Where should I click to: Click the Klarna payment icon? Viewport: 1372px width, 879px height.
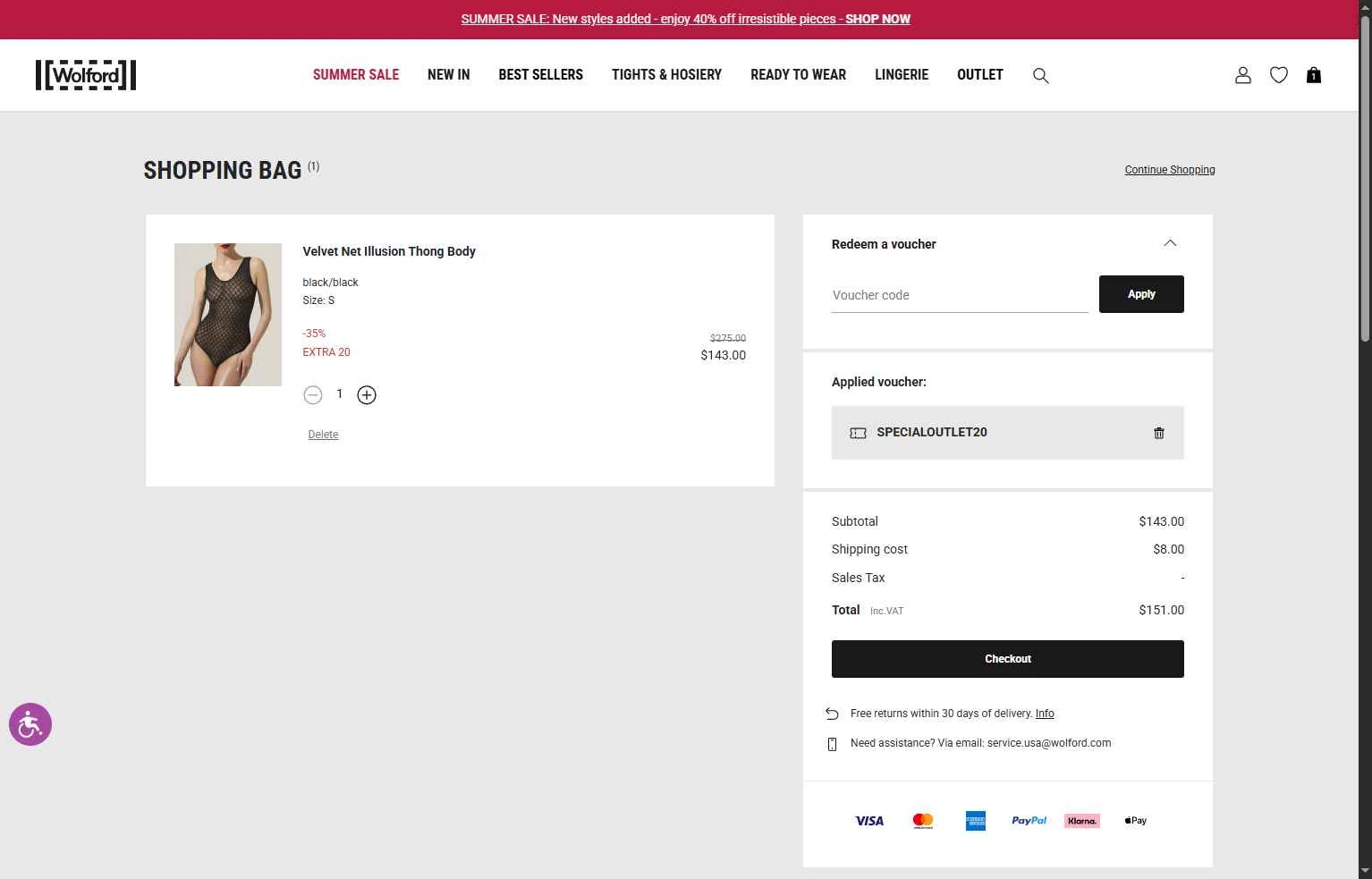(x=1082, y=821)
